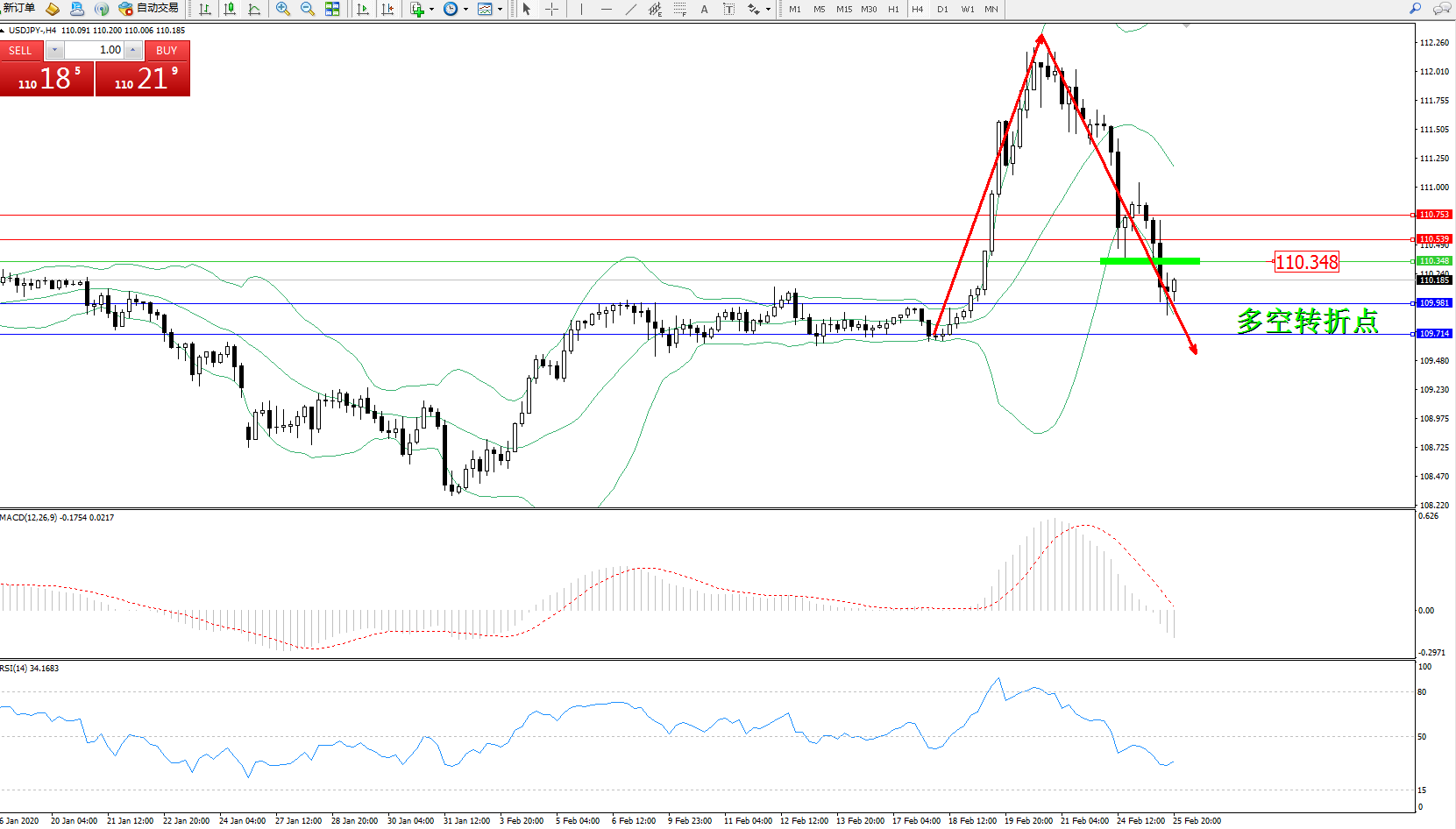Screen dimensions: 1456x829
Task: Toggle chart auto scroll
Action: coord(363,9)
